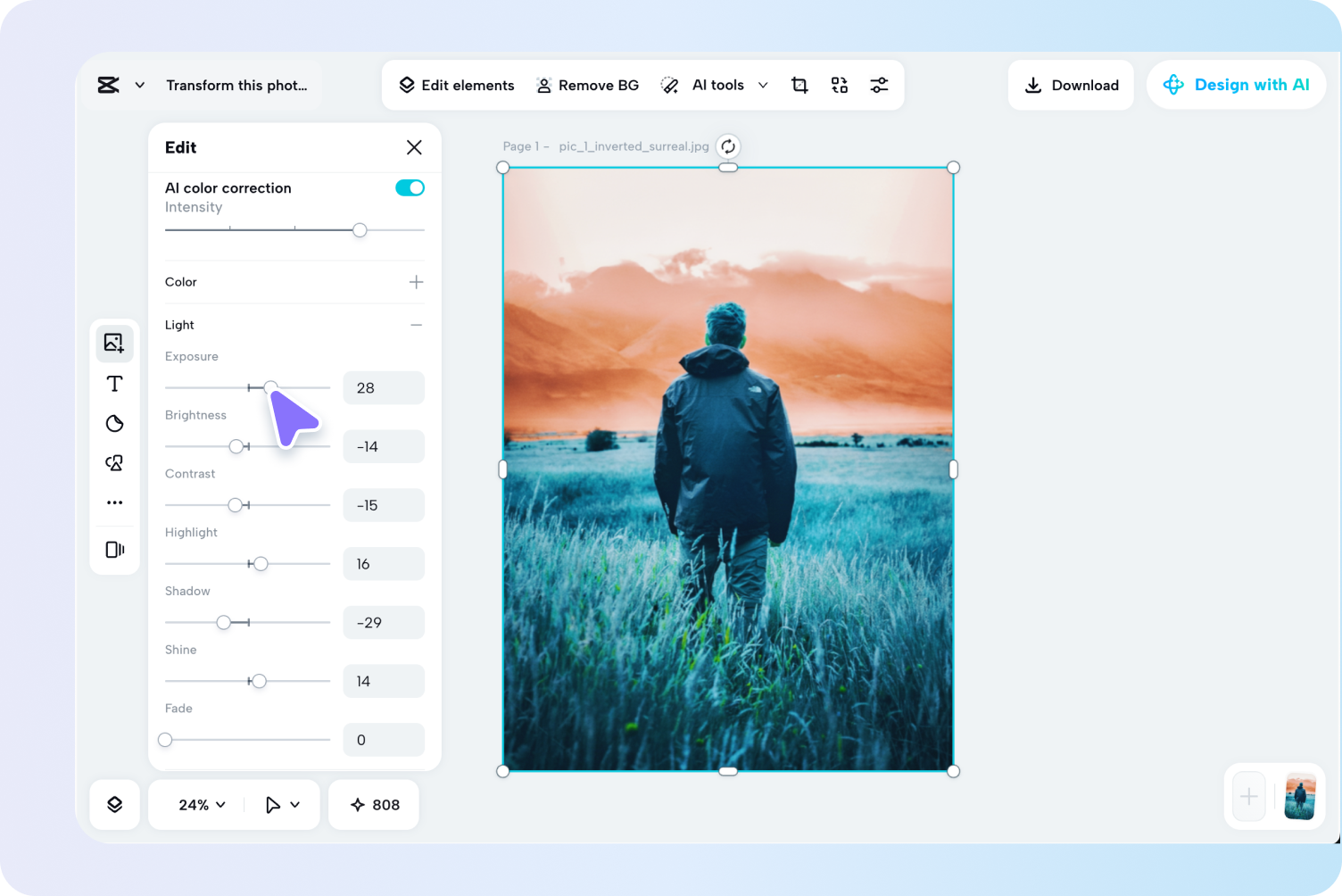Open the Layers panel at bottom left
Viewport: 1342px width, 896px height.
(x=114, y=804)
